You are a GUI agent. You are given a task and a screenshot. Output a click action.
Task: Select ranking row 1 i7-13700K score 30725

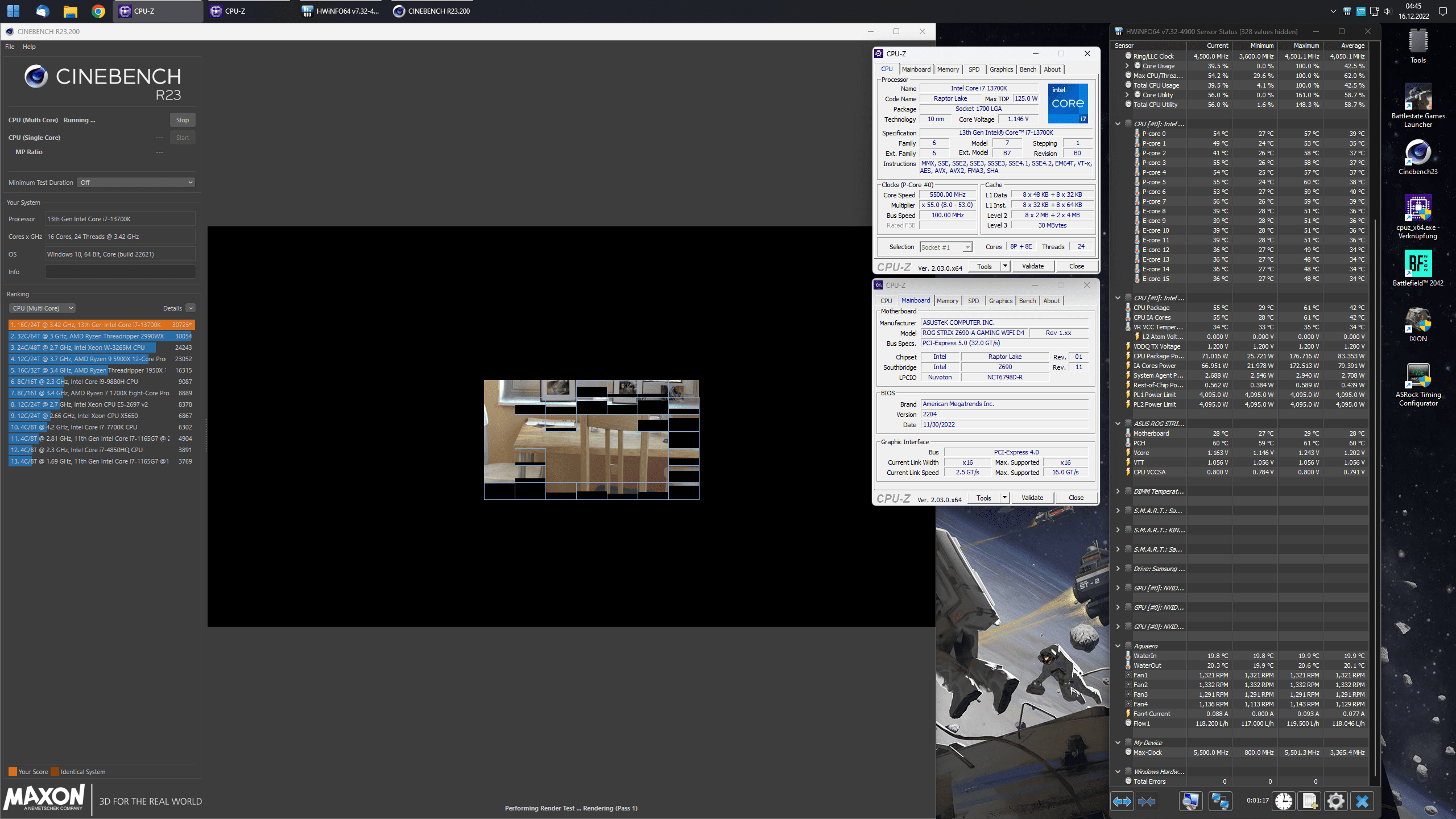(102, 325)
